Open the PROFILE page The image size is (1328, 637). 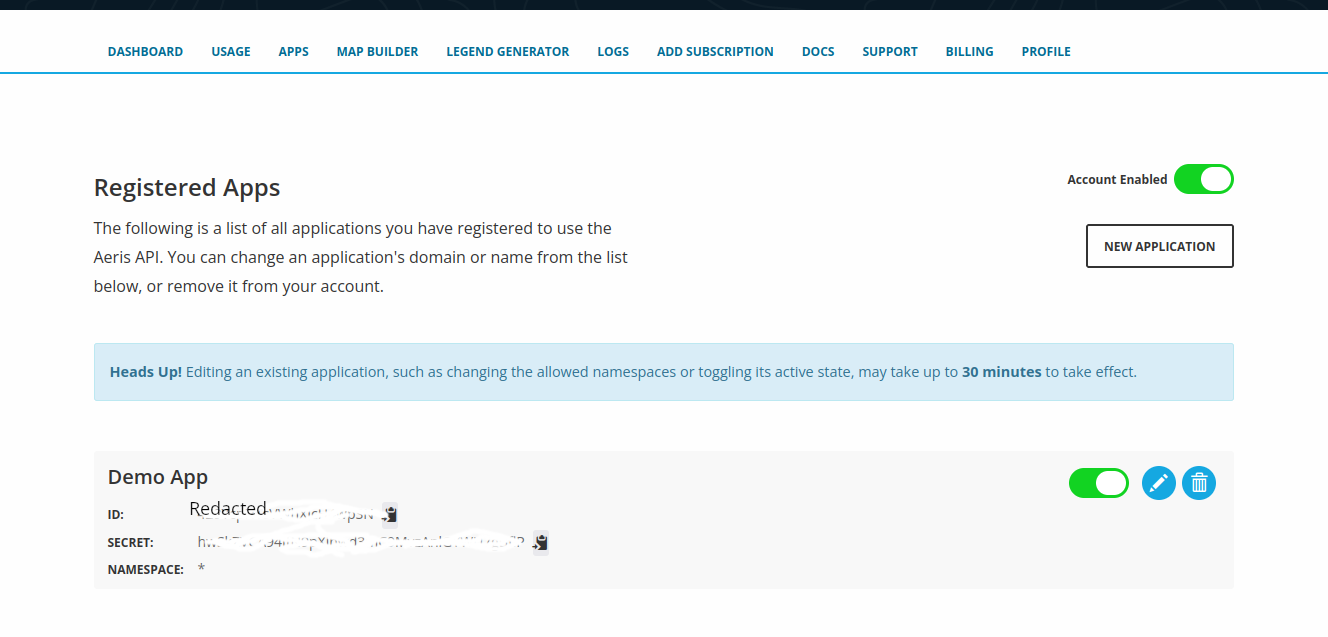click(x=1046, y=52)
